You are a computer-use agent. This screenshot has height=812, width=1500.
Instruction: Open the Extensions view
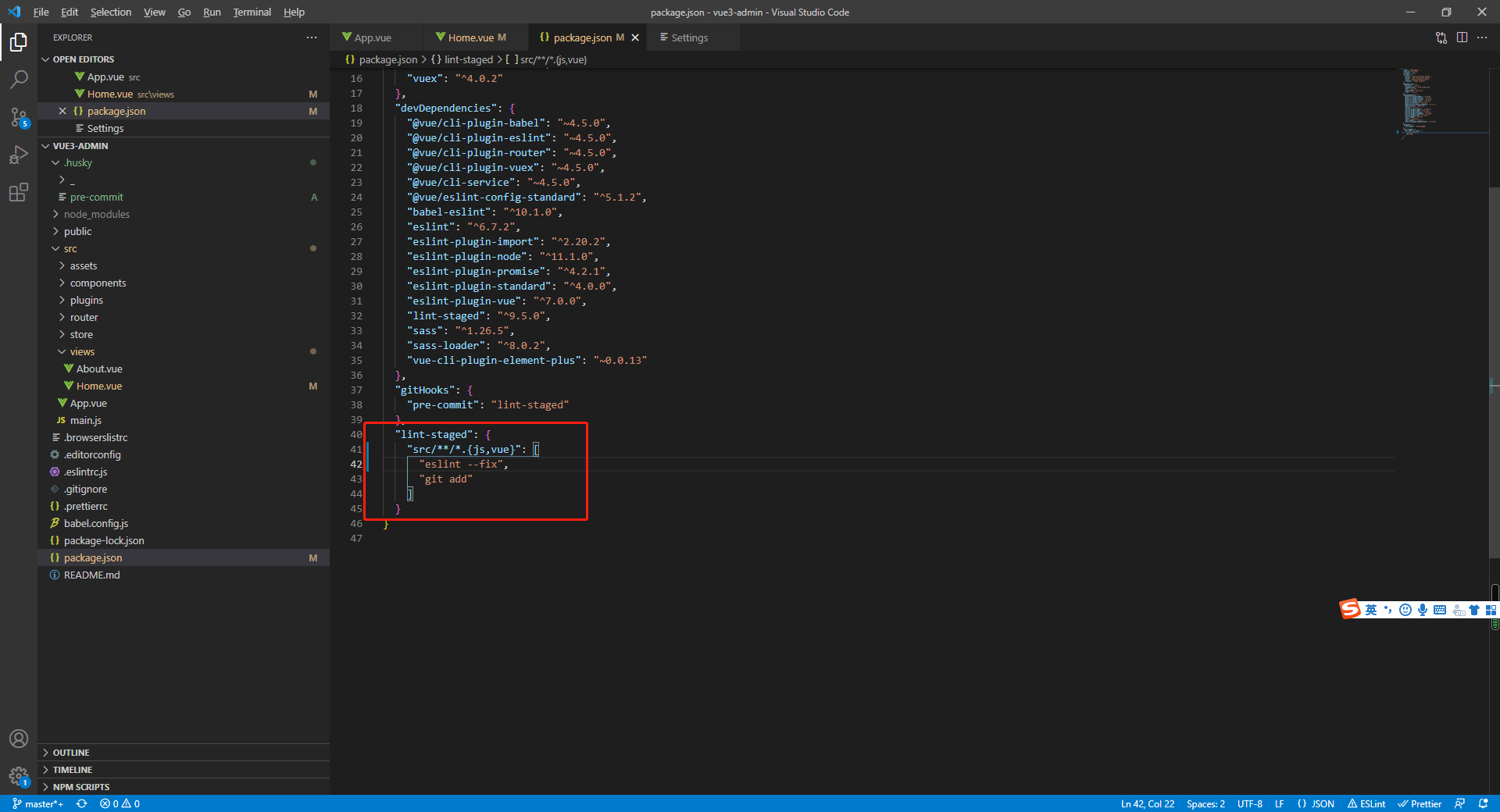coord(19,192)
